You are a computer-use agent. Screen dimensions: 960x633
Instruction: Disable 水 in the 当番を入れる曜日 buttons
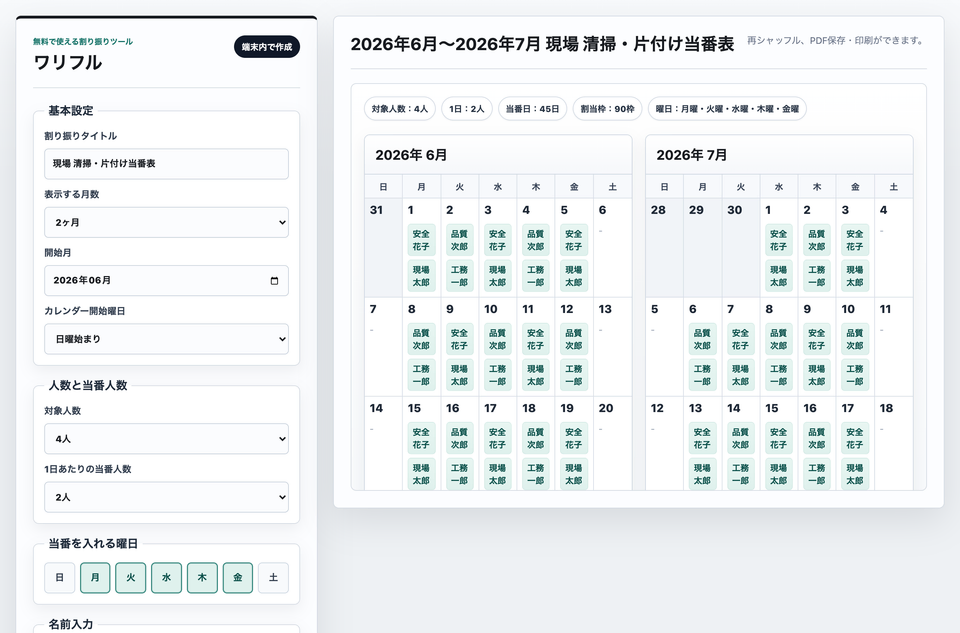[x=167, y=577]
